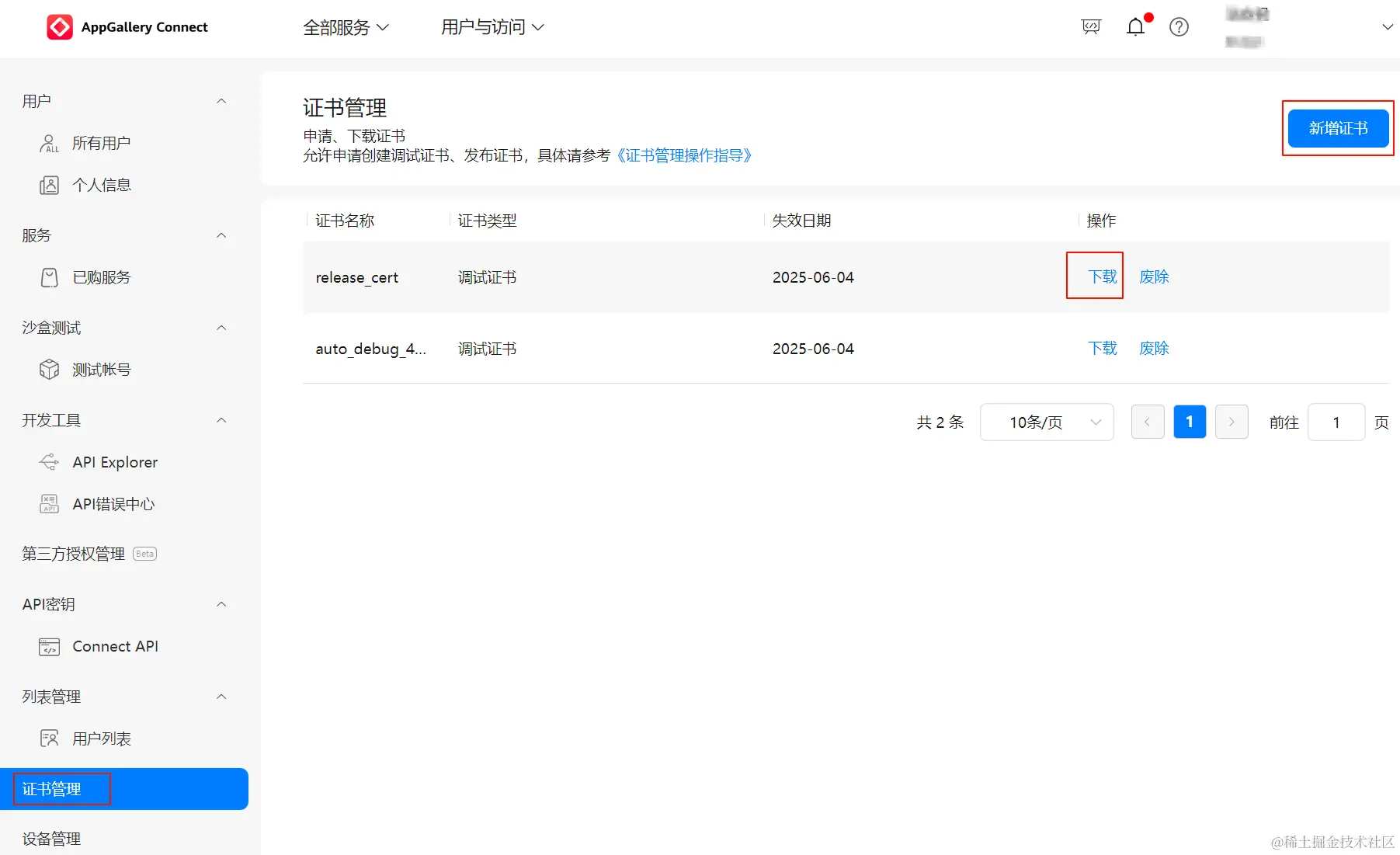Open the 10条/页 page size dropdown
1400x855 pixels.
1047,422
